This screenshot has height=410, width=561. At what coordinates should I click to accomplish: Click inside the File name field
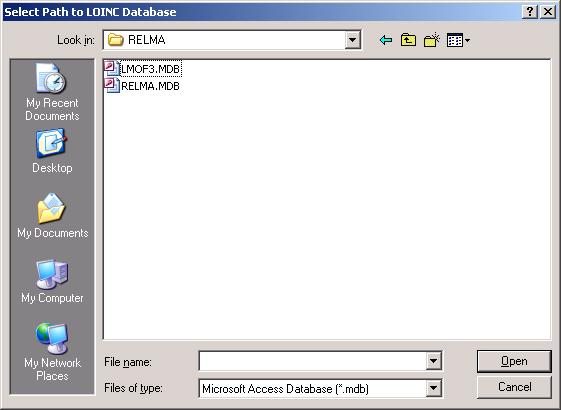point(313,361)
